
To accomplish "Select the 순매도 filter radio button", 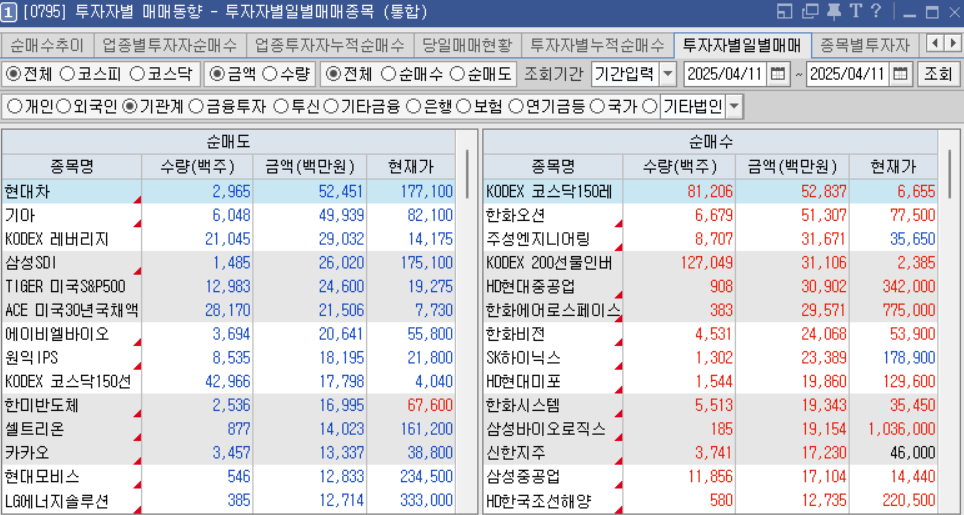I will click(457, 74).
